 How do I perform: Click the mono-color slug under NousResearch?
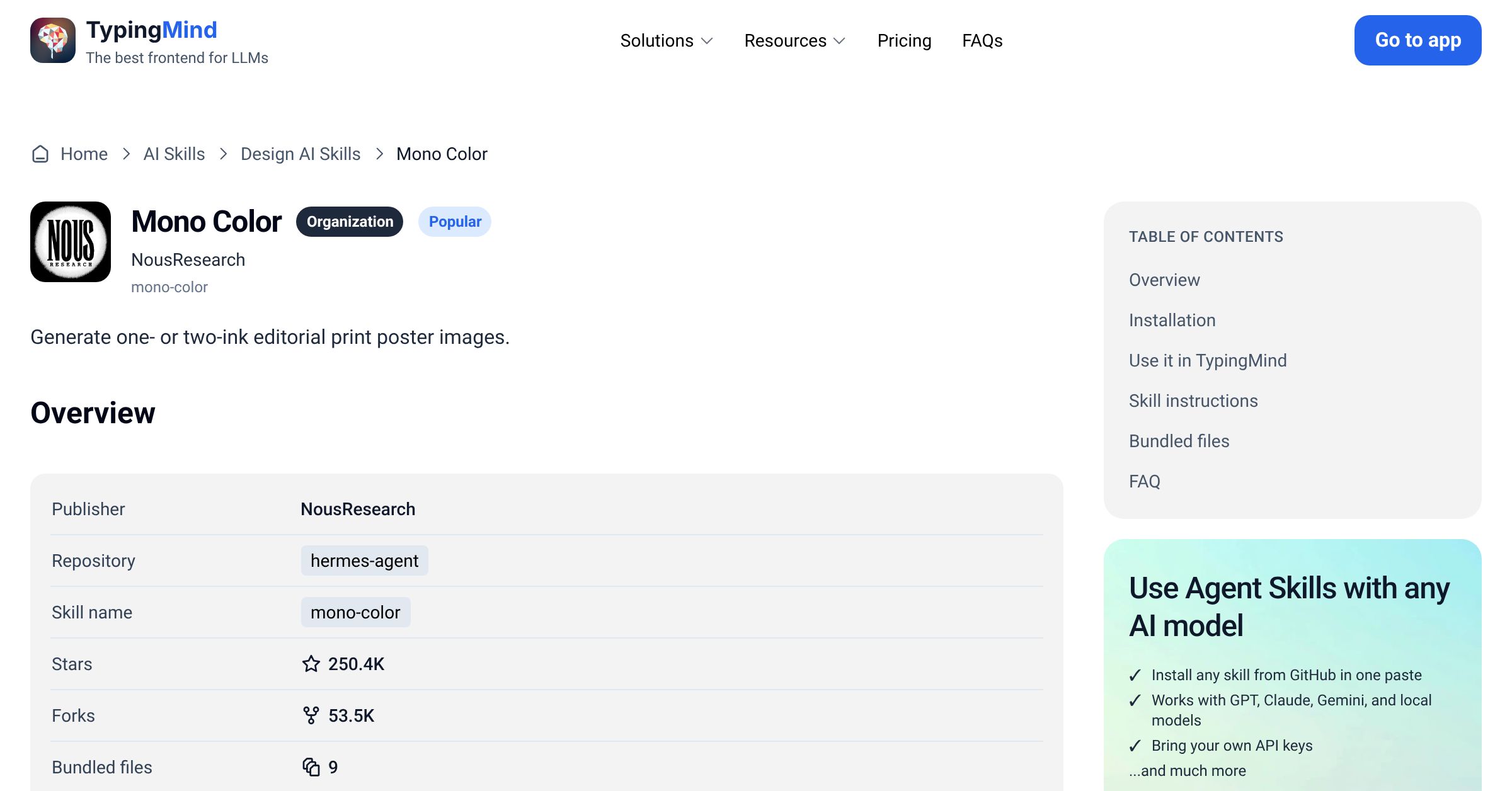[x=169, y=287]
